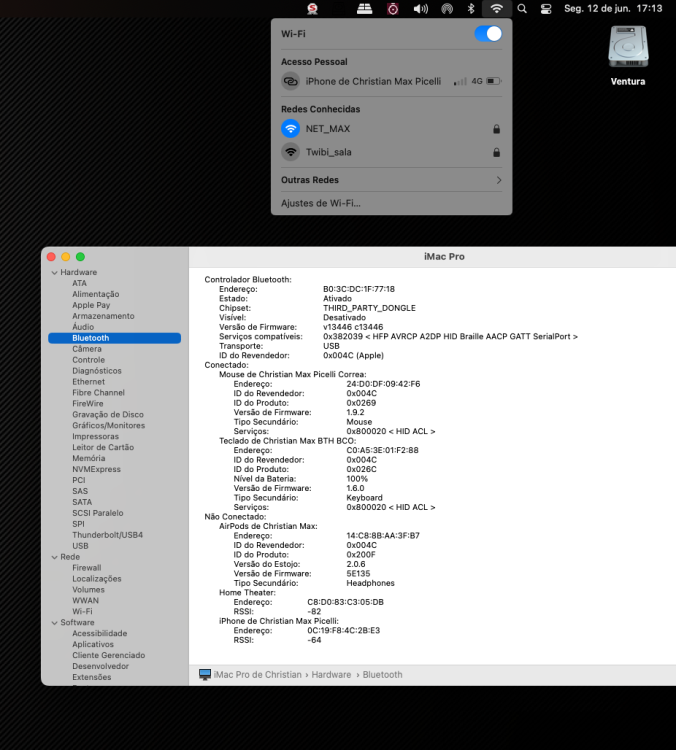
Task: Open the AirDrop icon in menu bar
Action: point(447,9)
